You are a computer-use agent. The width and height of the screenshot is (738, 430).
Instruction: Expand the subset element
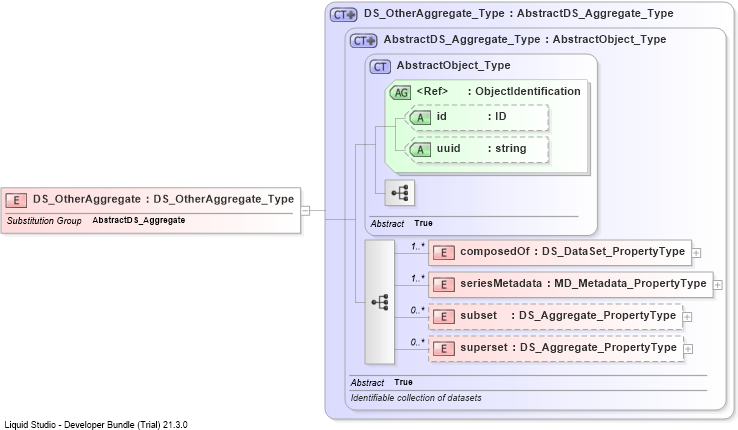687,317
